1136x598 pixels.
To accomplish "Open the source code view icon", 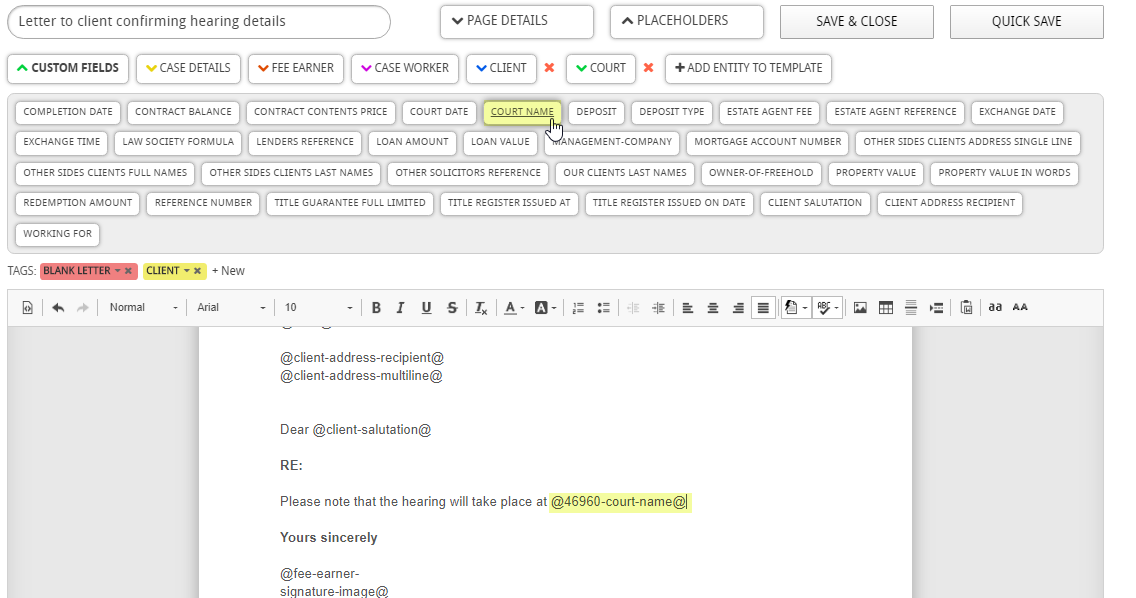I will 27,307.
